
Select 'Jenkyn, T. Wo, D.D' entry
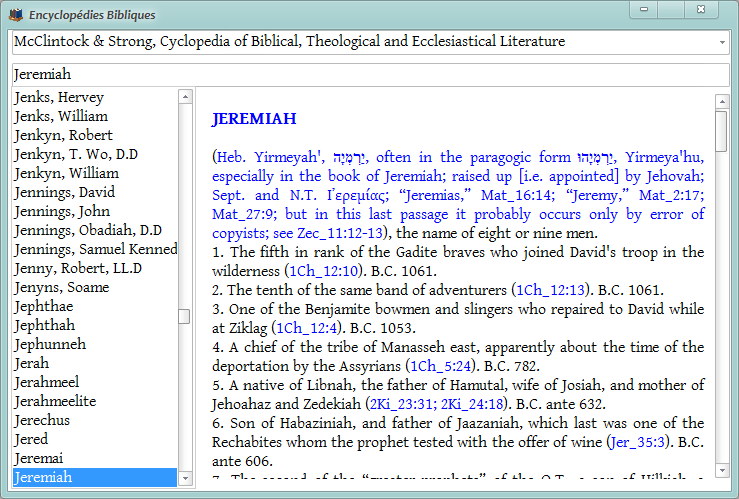95,154
